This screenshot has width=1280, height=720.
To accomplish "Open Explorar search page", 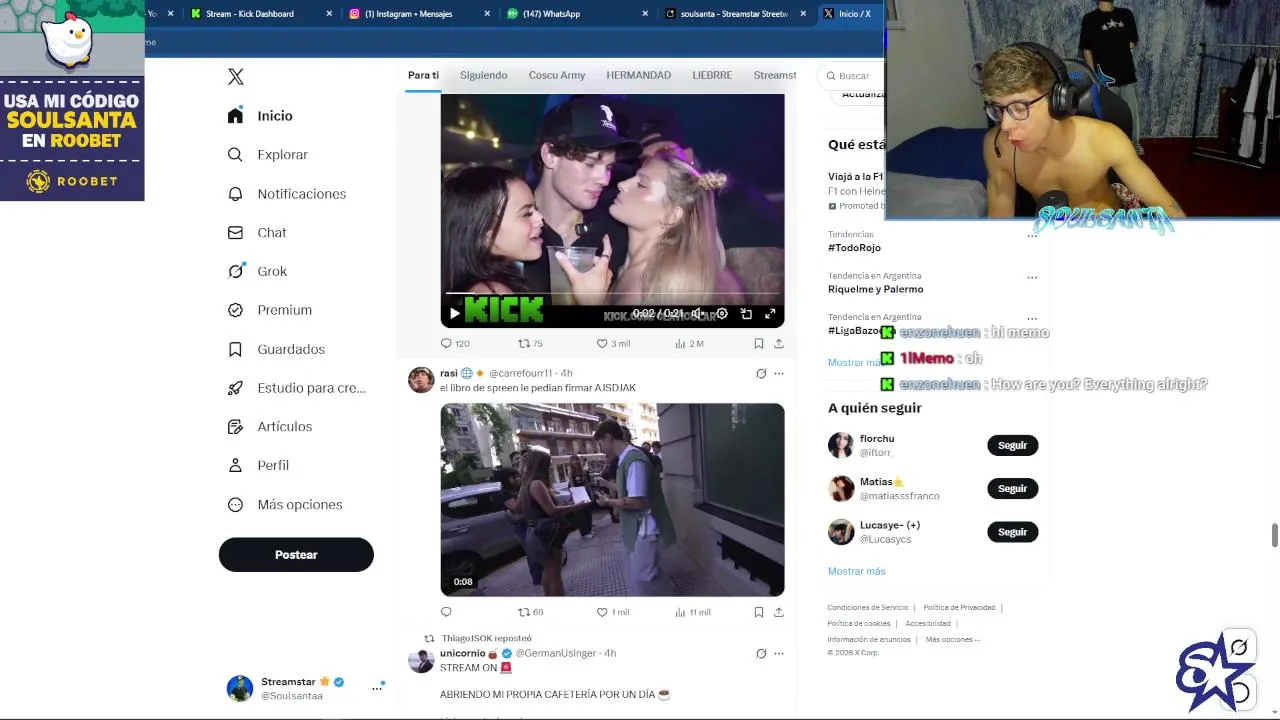I will tap(267, 155).
